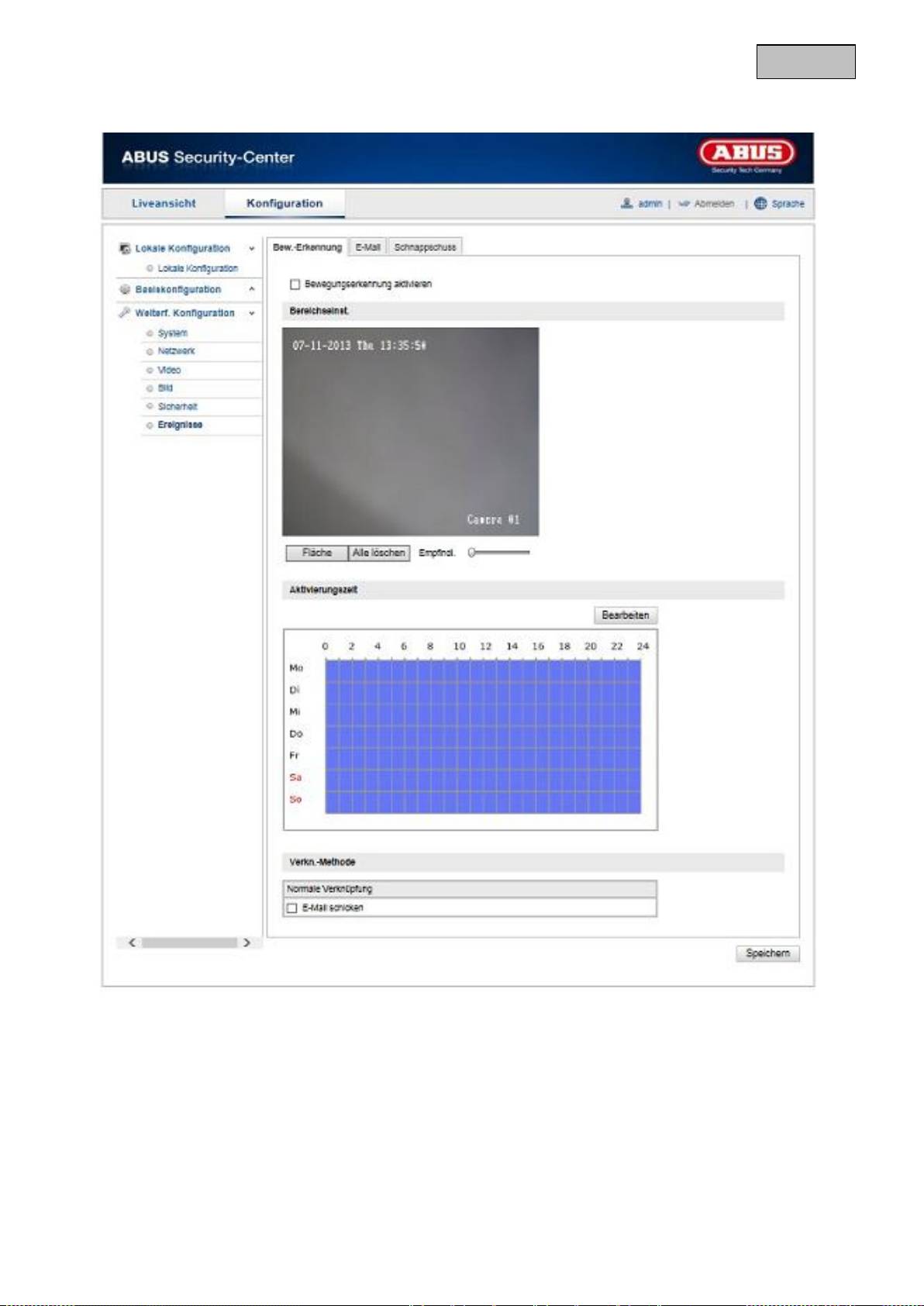Click the Lokale Konfiguration monitor icon
Viewport: 924px width, 1306px height.
124,249
